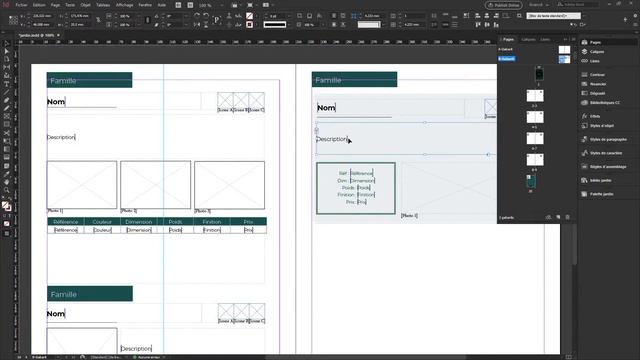Select the Gap tool
Screen dimensions: 640x360
6,68
